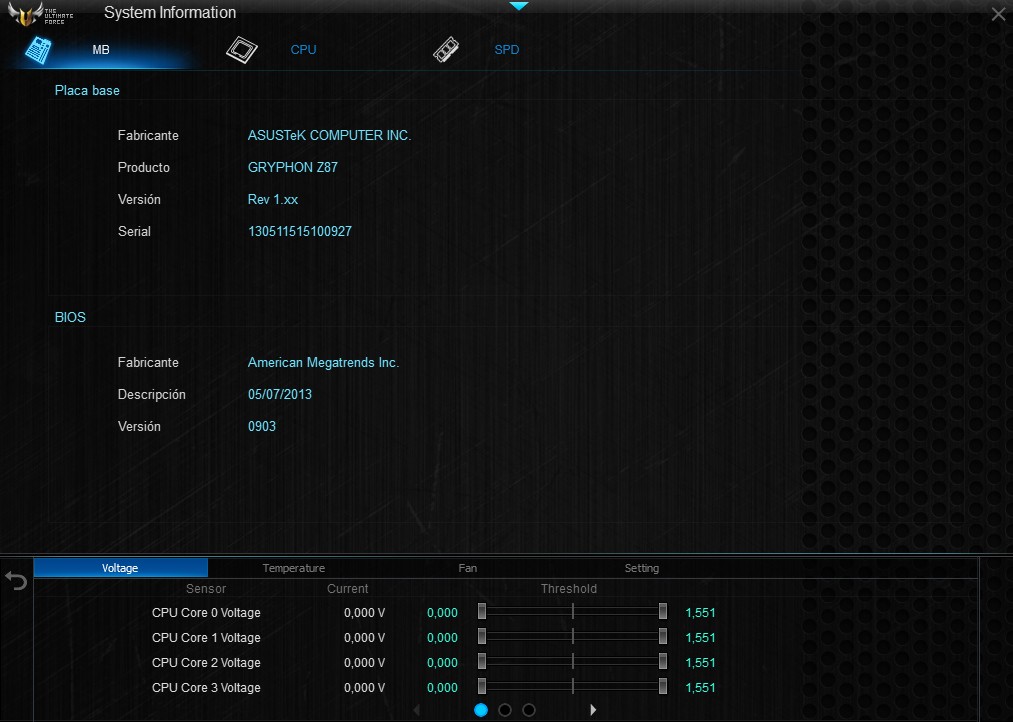Click BIOS version 0903
Viewport: 1013px width, 722px height.
(262, 426)
